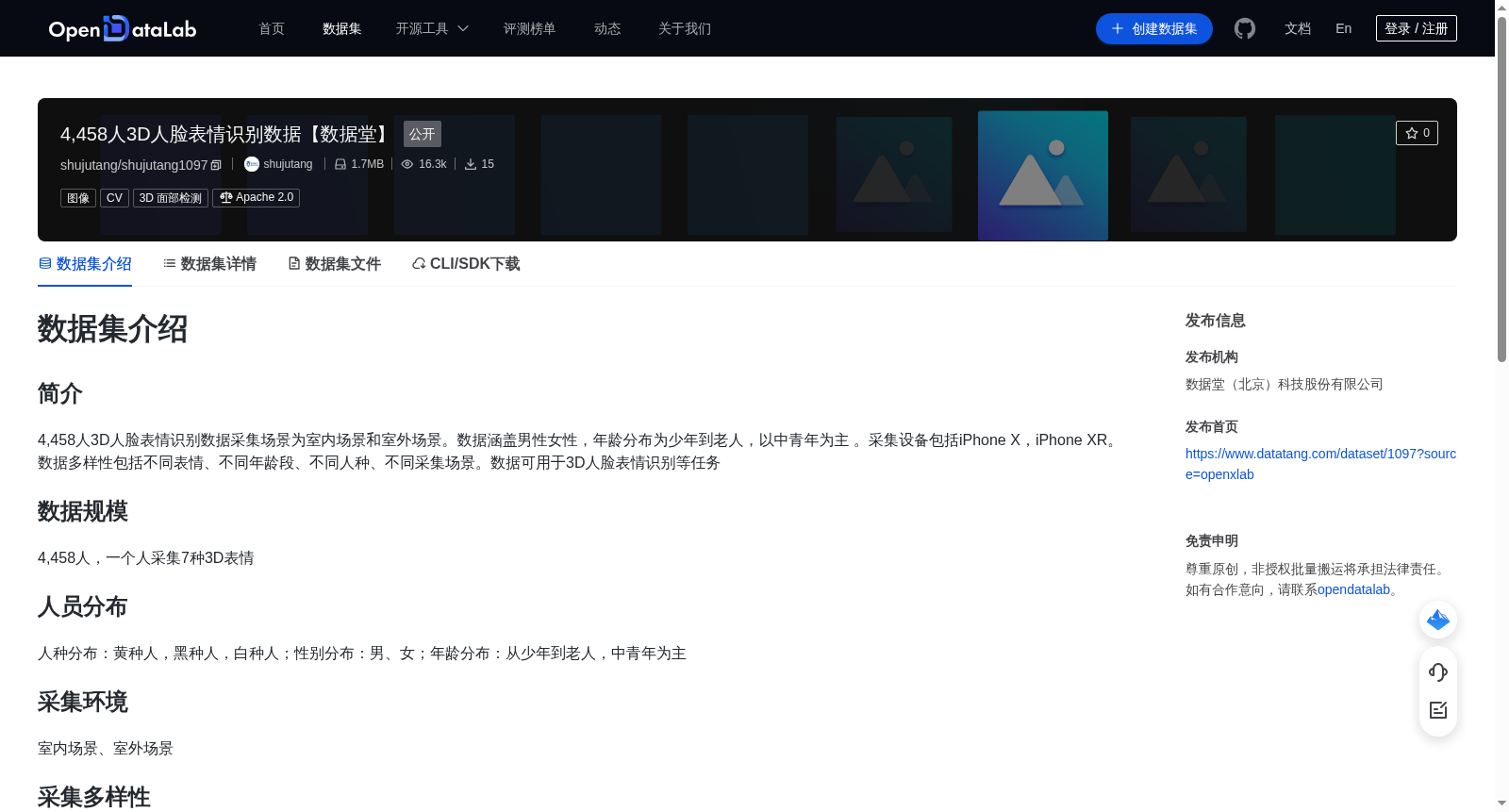Switch language with the En link
The width and height of the screenshot is (1509, 812).
pyautogui.click(x=1344, y=29)
